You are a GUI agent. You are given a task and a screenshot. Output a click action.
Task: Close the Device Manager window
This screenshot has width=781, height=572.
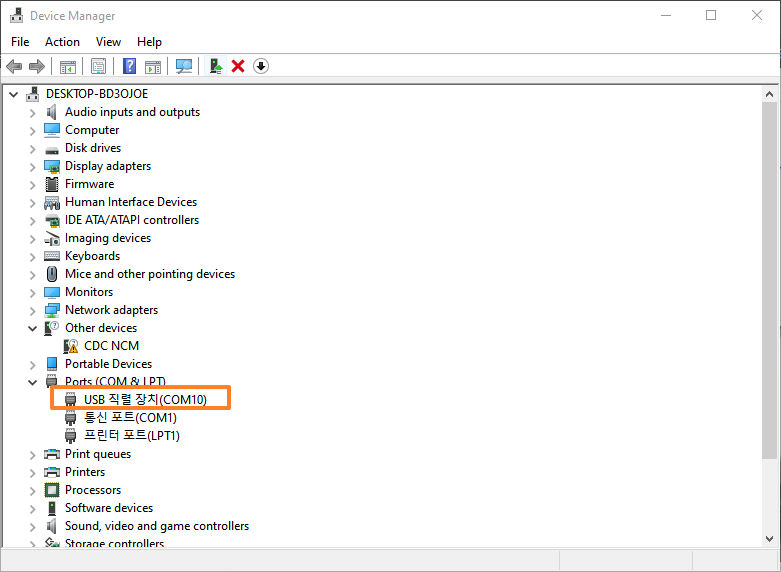click(757, 15)
